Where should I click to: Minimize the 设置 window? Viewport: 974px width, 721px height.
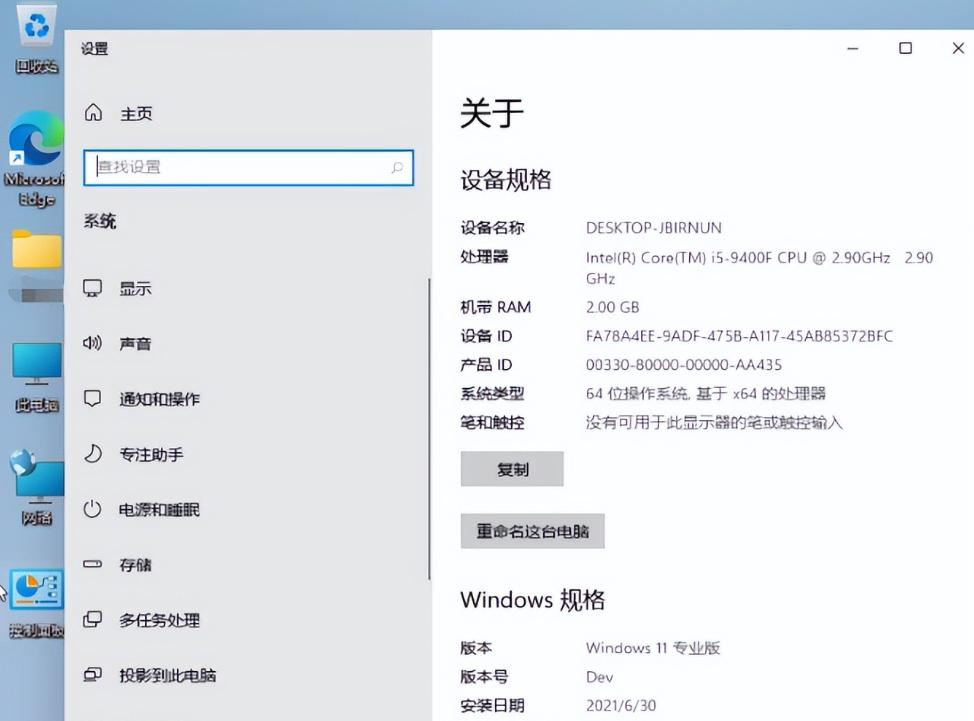point(853,48)
